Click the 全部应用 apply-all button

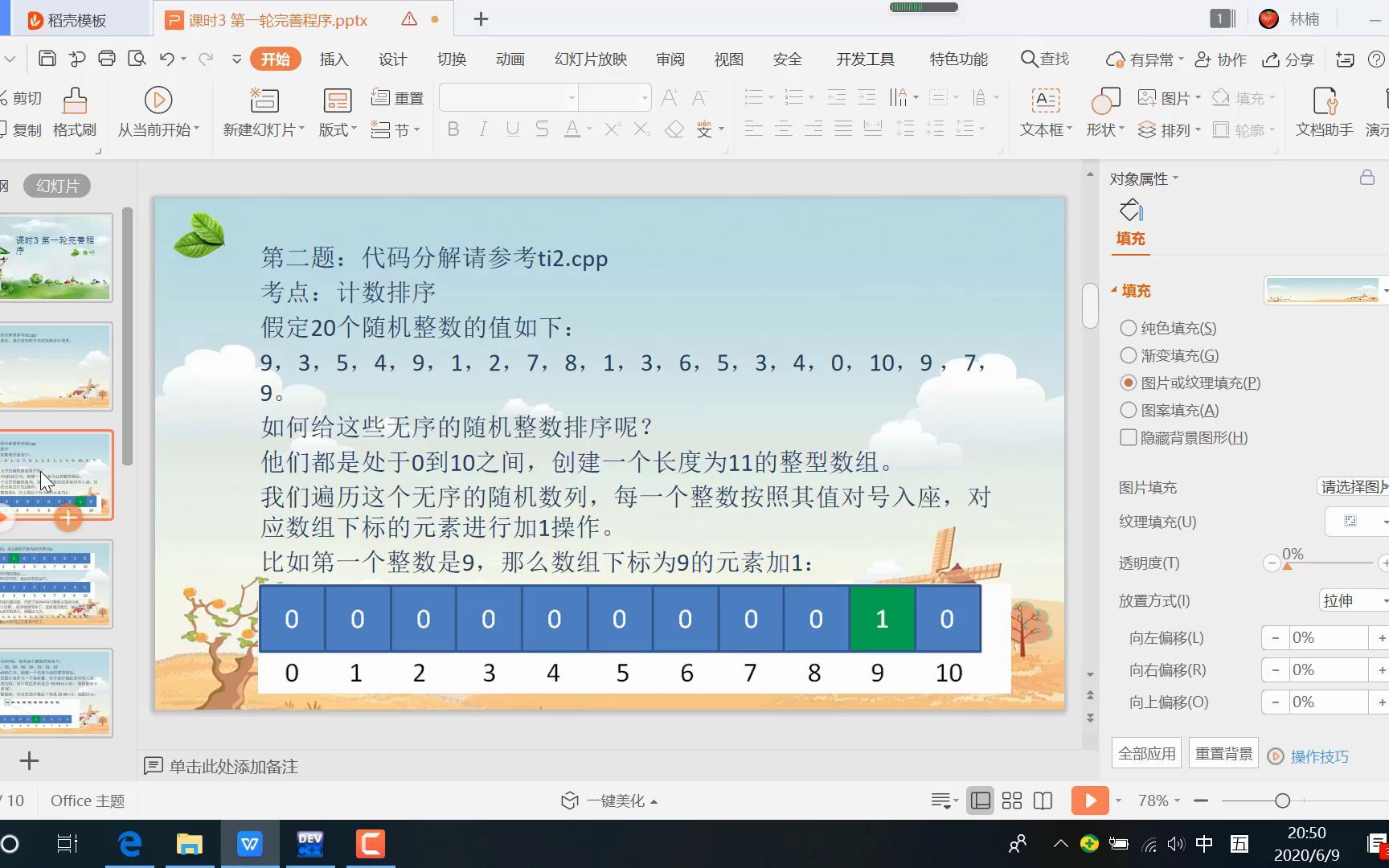point(1145,753)
